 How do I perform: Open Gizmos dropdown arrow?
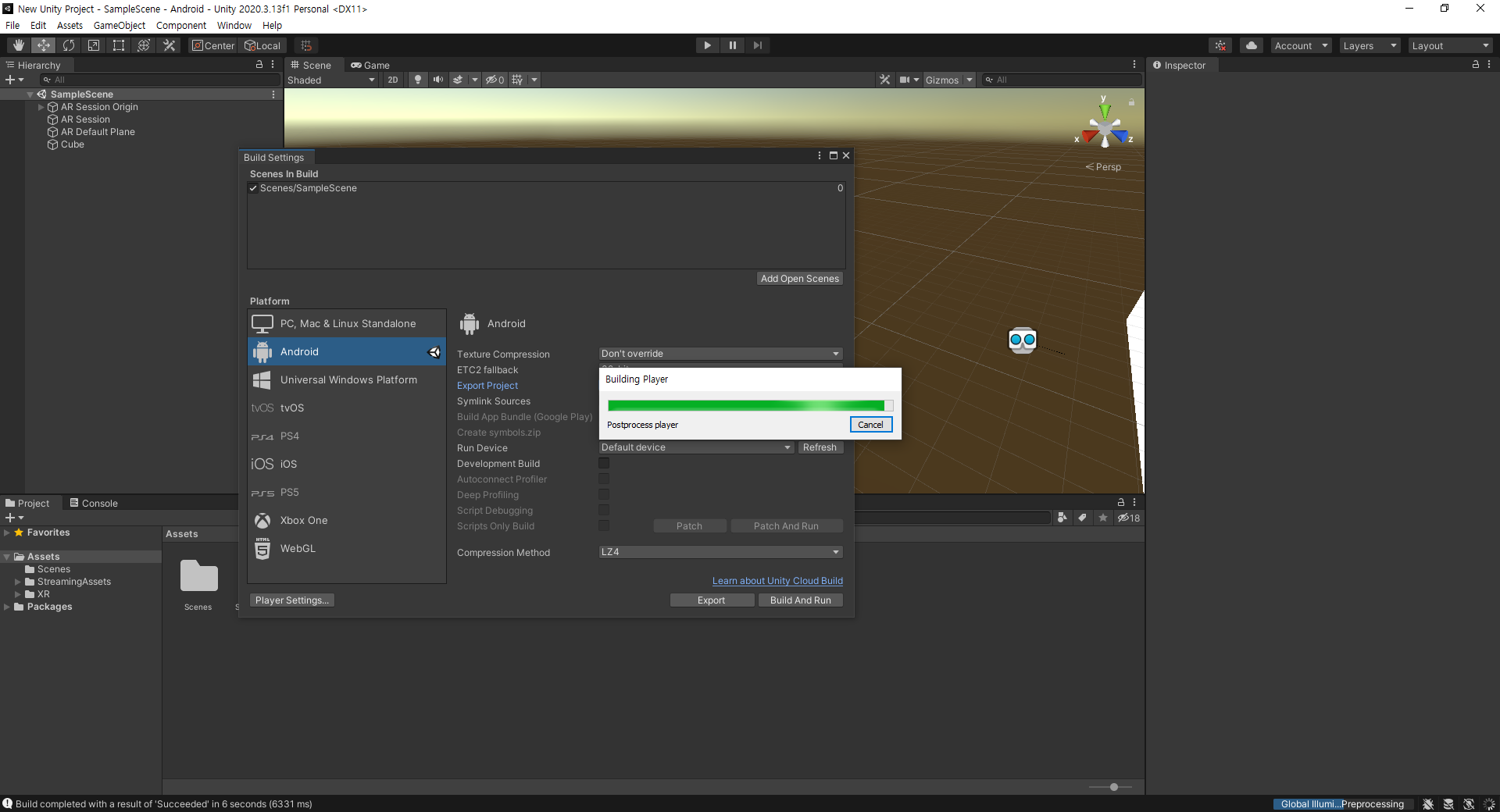[x=969, y=80]
